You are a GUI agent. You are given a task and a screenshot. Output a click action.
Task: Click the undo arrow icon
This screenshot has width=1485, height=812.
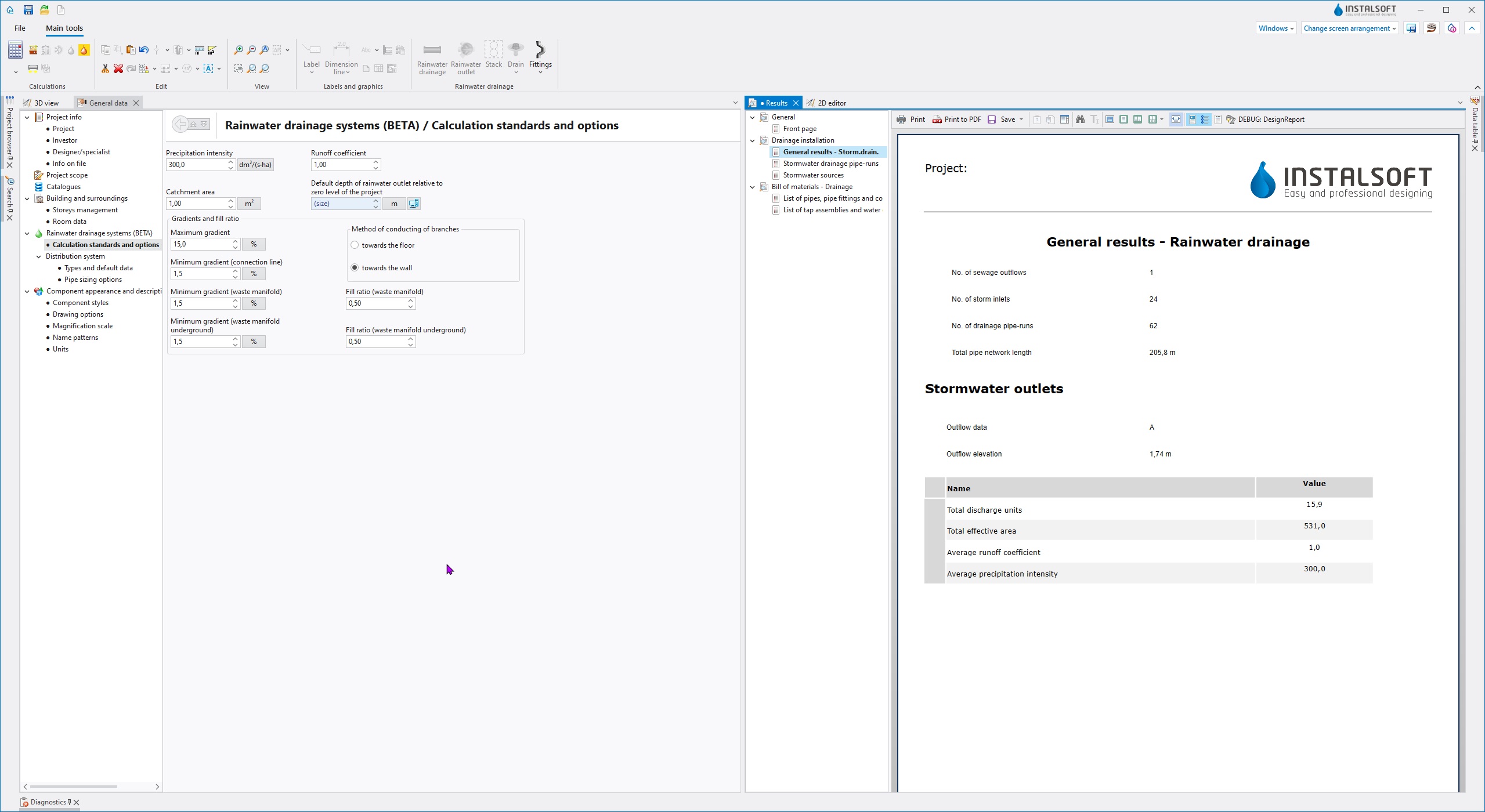click(144, 50)
